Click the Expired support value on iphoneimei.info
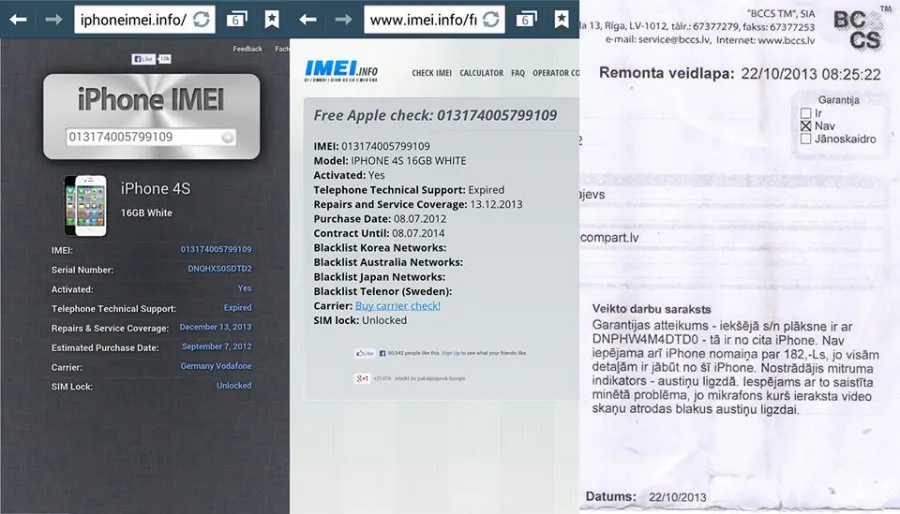Viewport: 900px width, 514px height. click(238, 307)
